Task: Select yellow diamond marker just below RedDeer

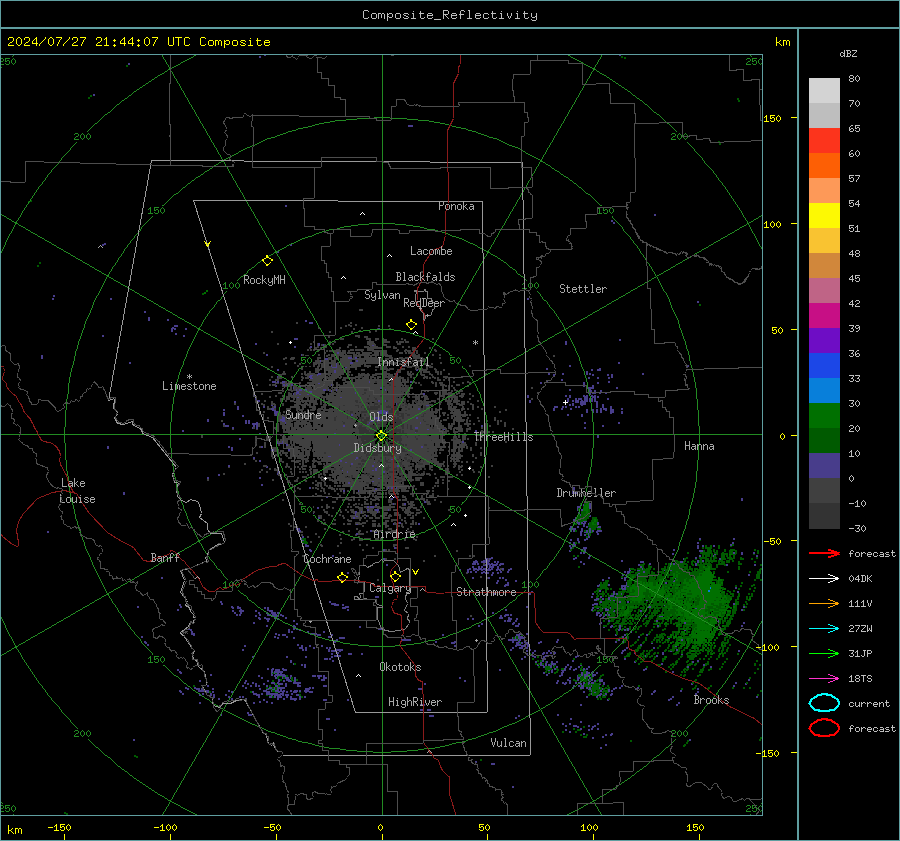Action: pyautogui.click(x=411, y=325)
